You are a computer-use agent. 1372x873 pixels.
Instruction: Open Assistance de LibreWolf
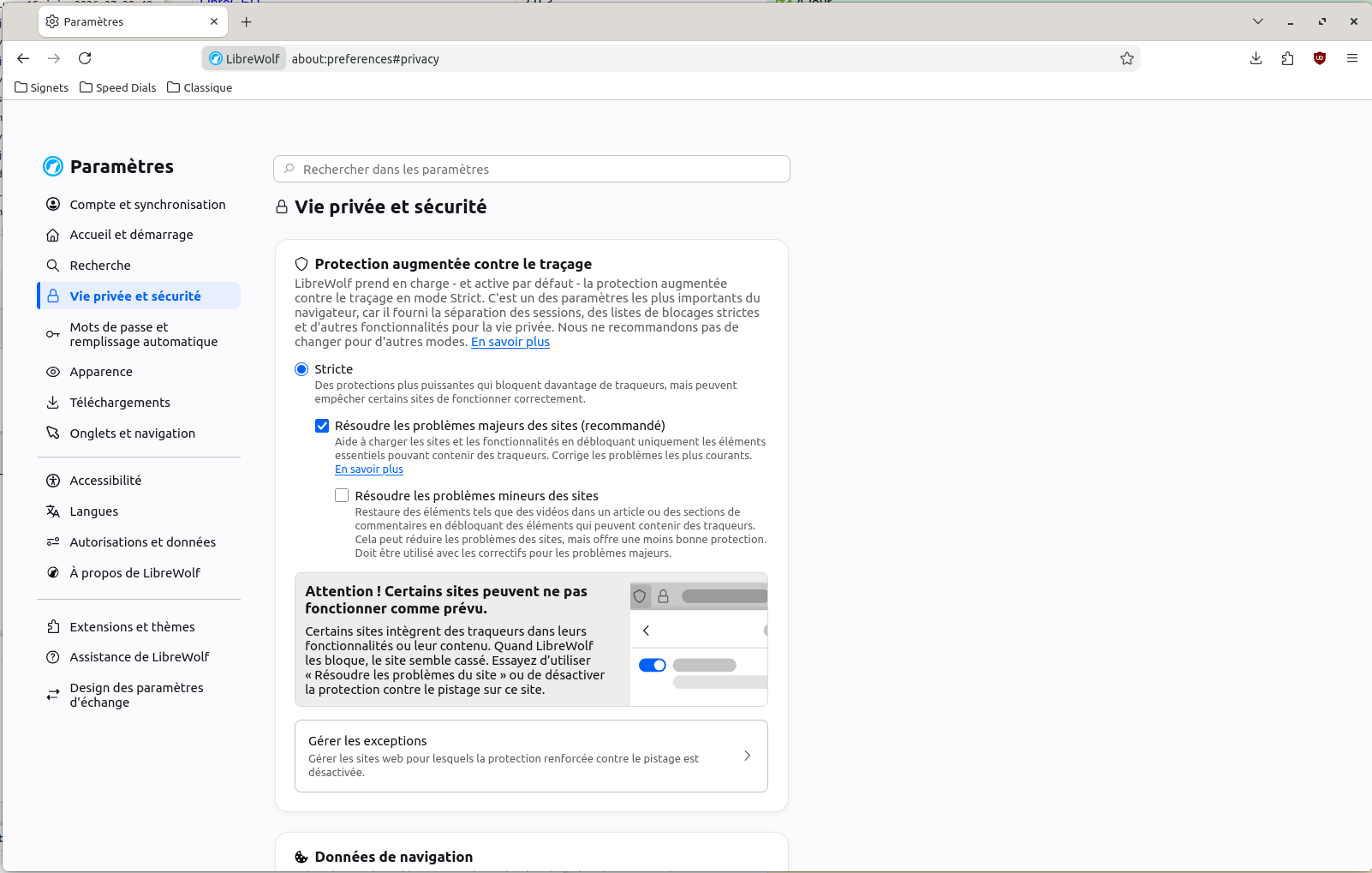click(x=139, y=657)
